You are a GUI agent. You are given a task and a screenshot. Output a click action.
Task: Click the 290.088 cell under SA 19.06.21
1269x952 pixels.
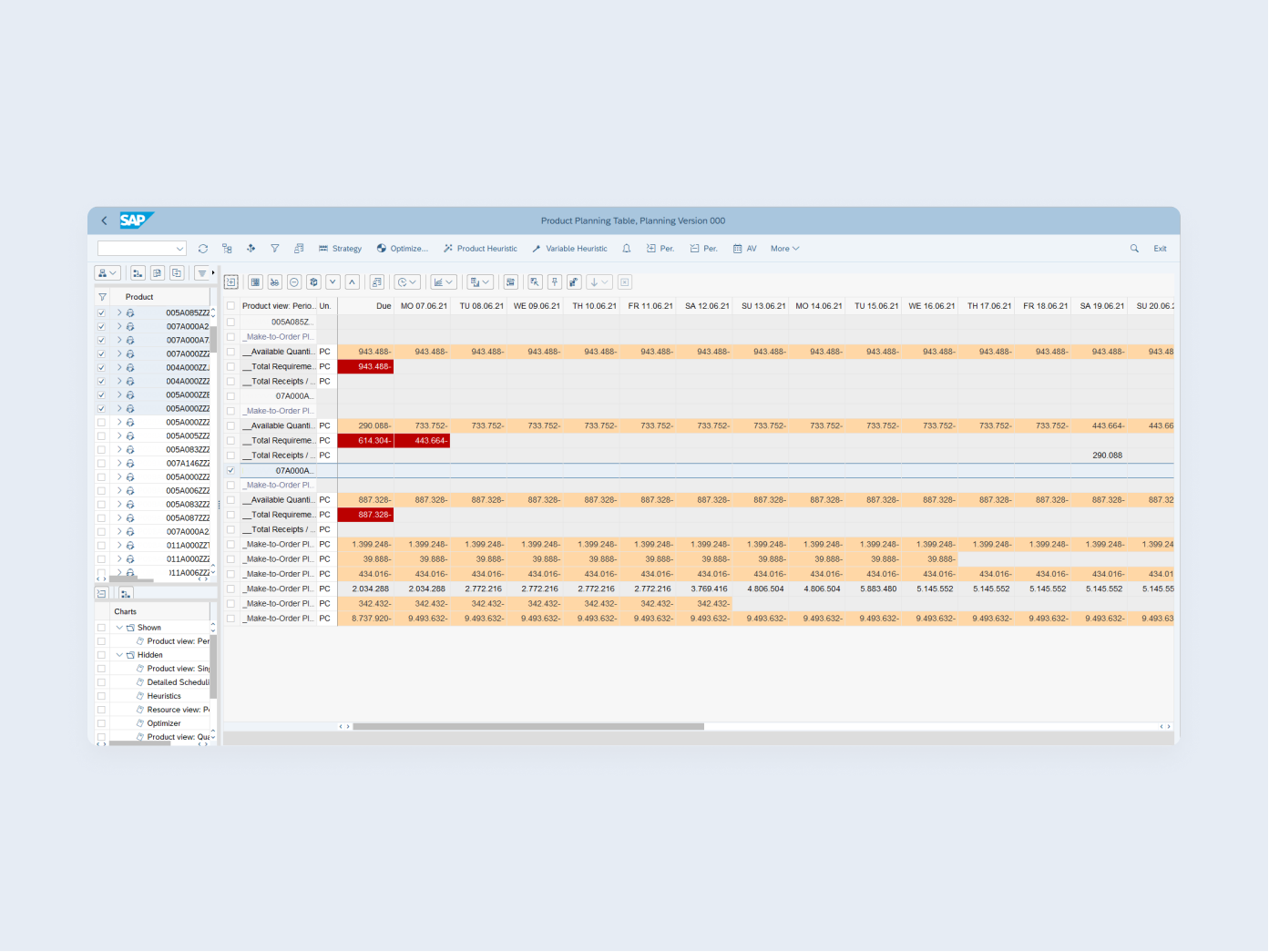click(x=1099, y=456)
